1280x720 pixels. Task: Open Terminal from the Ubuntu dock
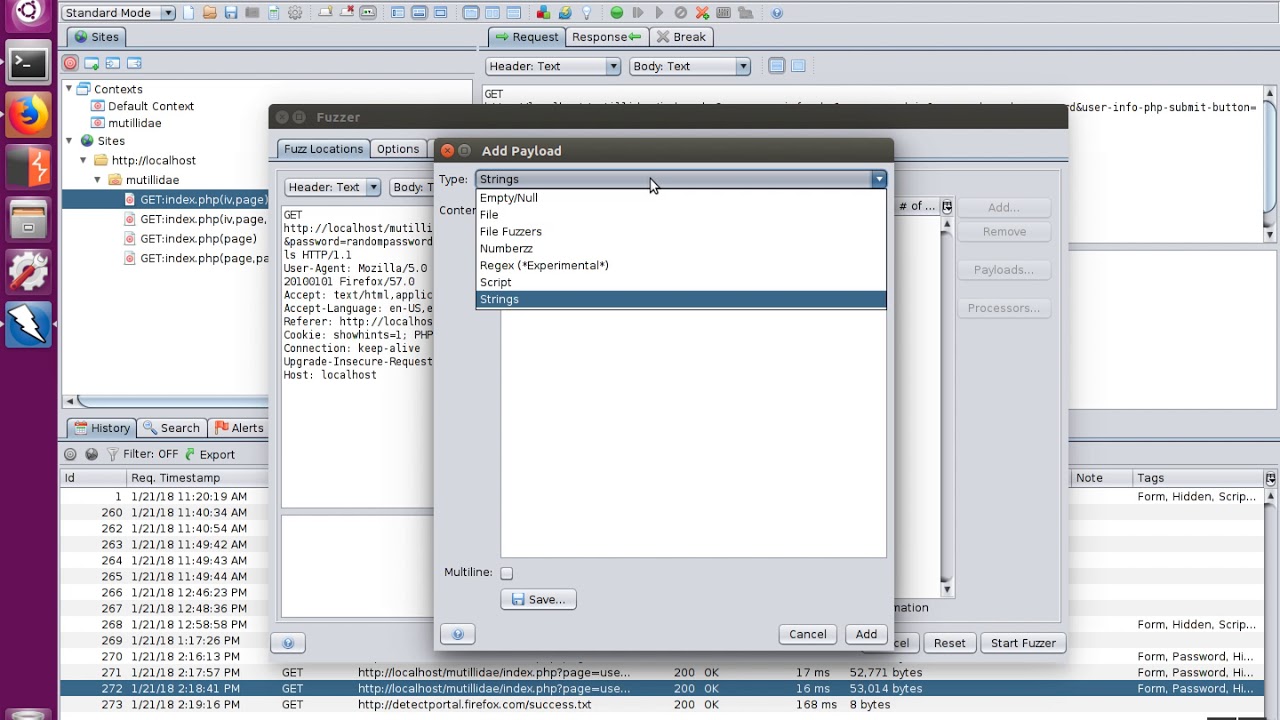[28, 64]
